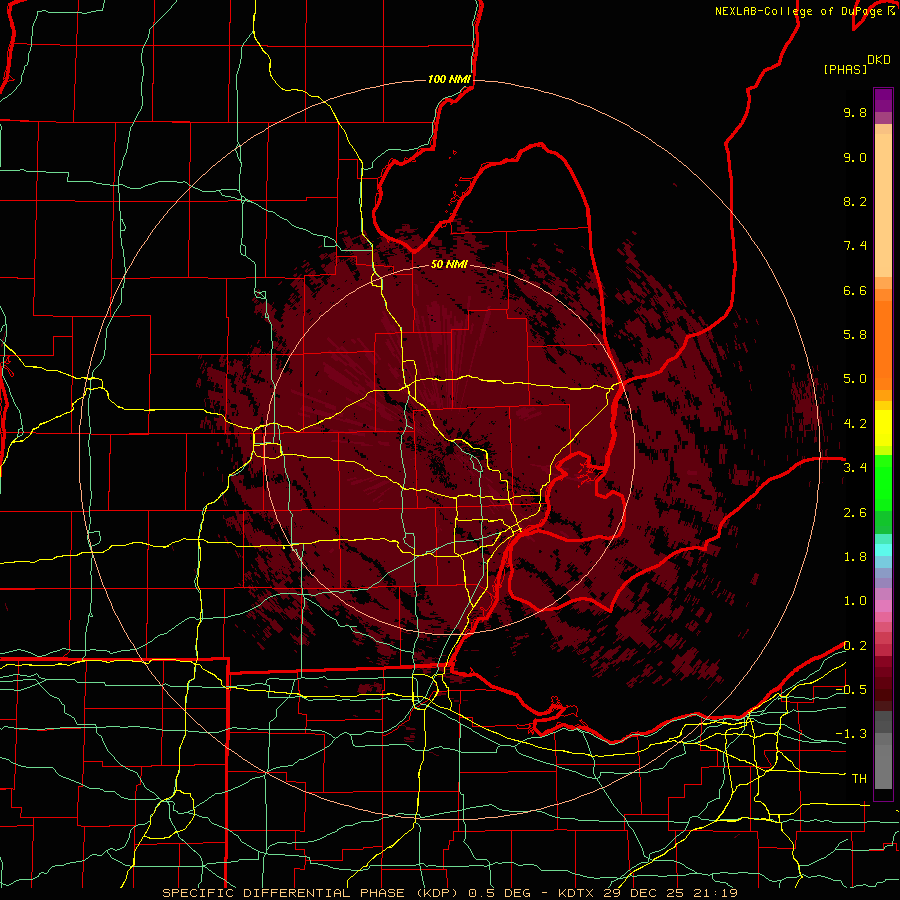Screen dimensions: 900x900
Task: Click the DKD product code label
Action: (879, 60)
